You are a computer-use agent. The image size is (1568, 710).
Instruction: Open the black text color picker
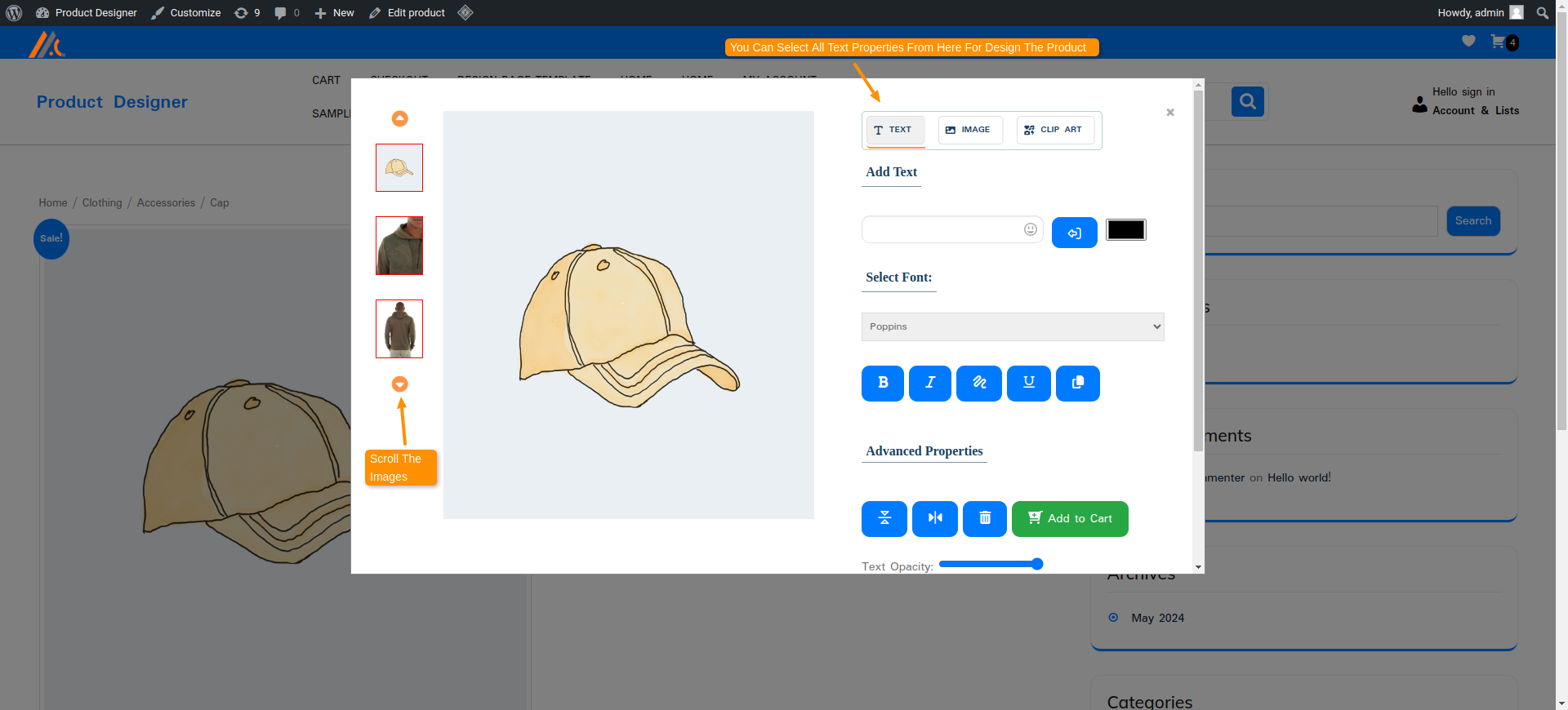pyautogui.click(x=1125, y=230)
